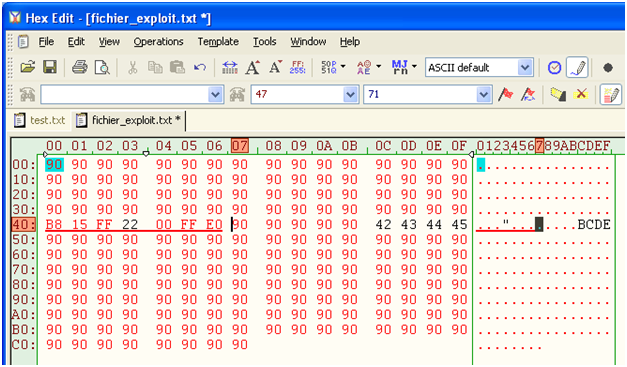Image resolution: width=627 pixels, height=367 pixels.
Task: Click the binoculars icon beside the 47 field
Action: [237, 95]
